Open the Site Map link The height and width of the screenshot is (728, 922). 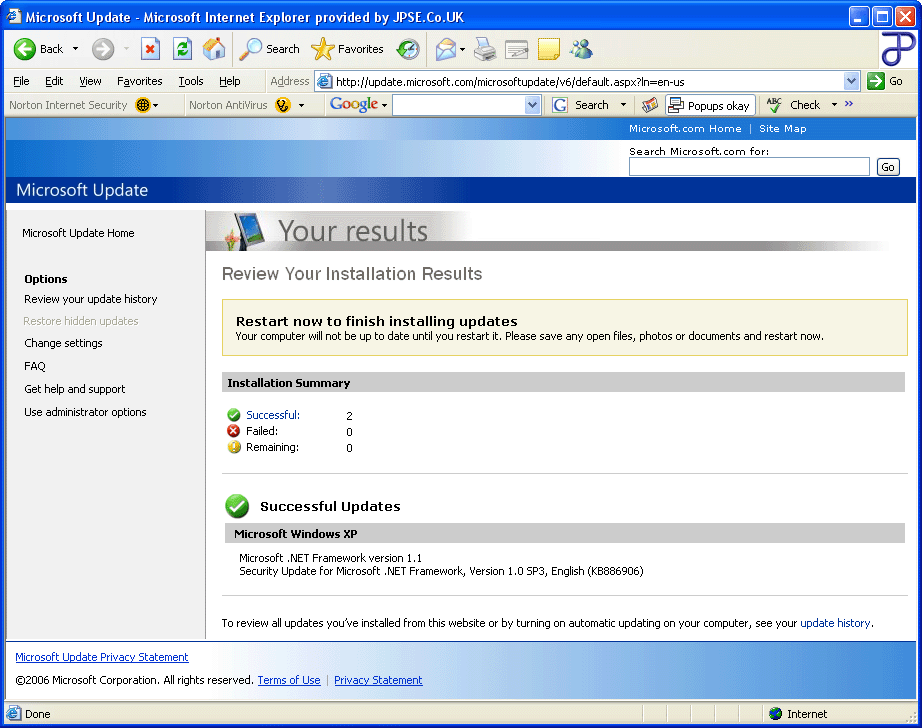point(783,129)
